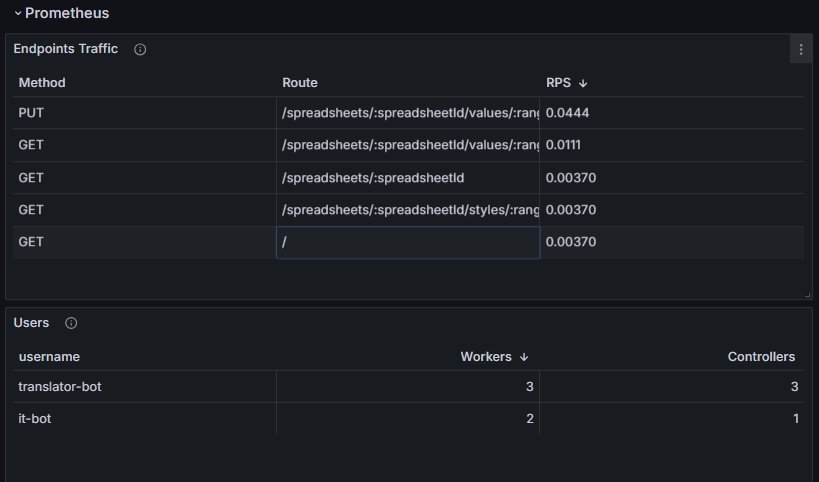Click RPS column sort arrow
The height and width of the screenshot is (482, 819).
(584, 83)
